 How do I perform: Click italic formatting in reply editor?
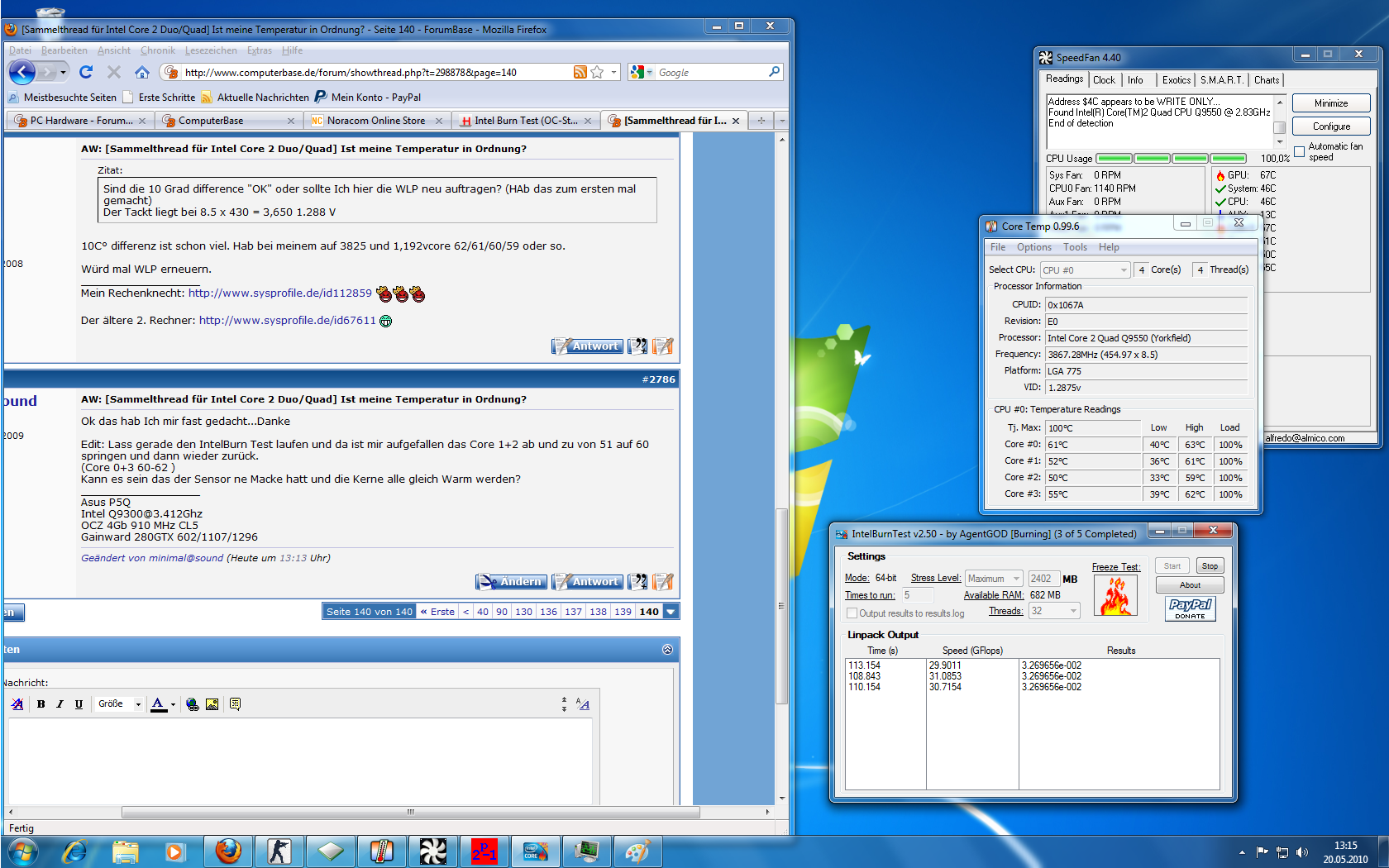coord(60,704)
